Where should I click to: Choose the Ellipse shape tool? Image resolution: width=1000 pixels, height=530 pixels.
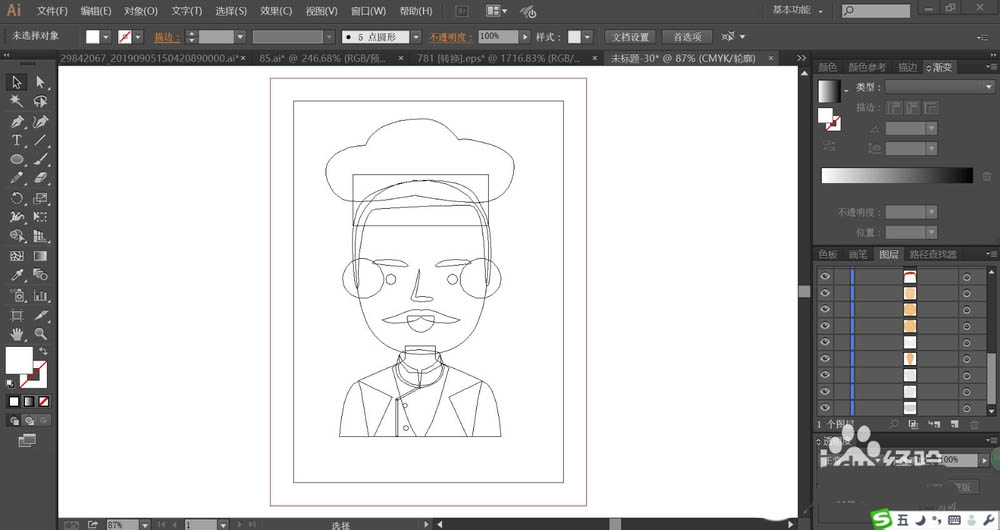(17, 159)
